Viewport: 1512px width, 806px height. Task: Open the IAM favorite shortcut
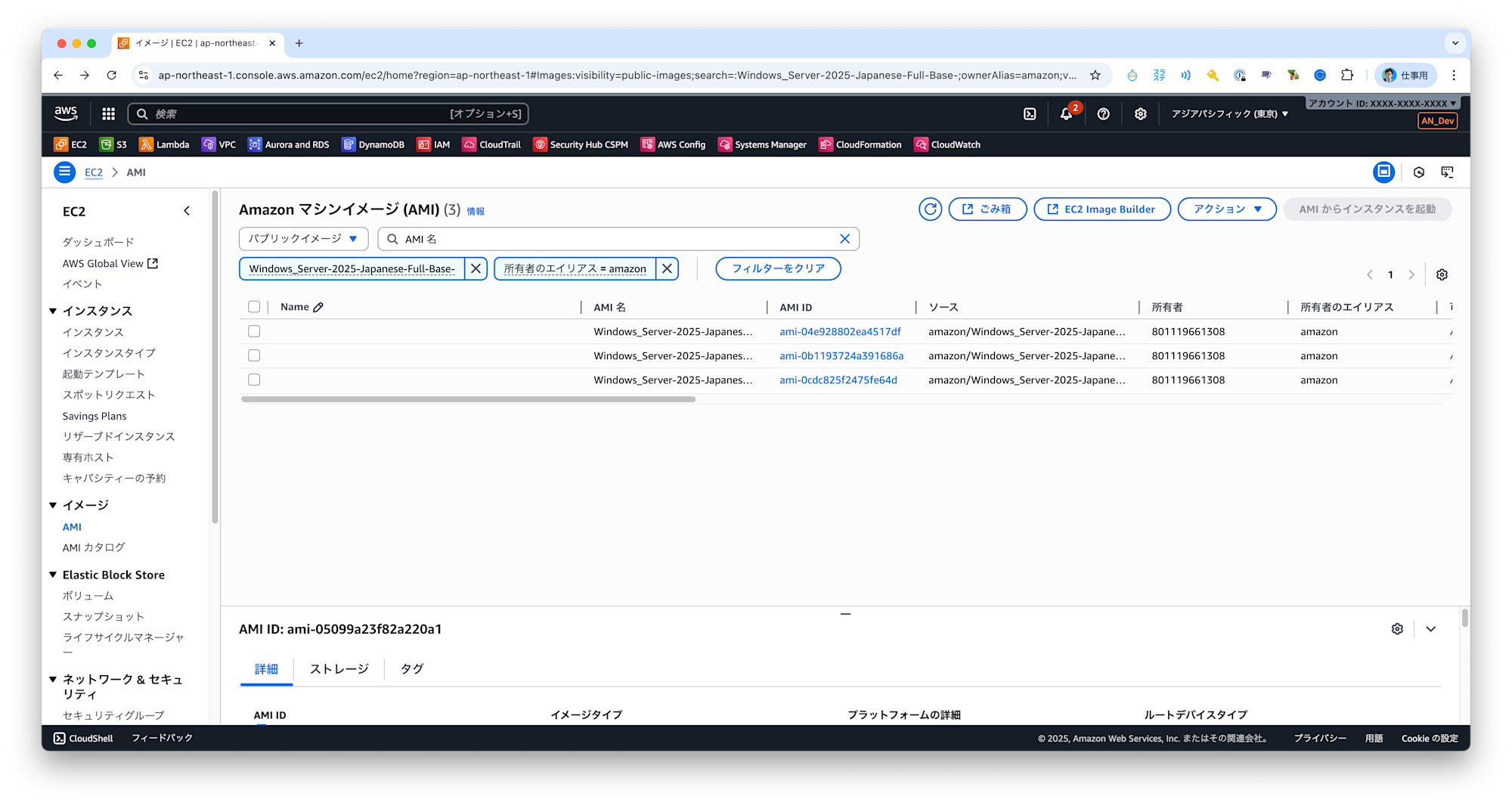pyautogui.click(x=433, y=144)
